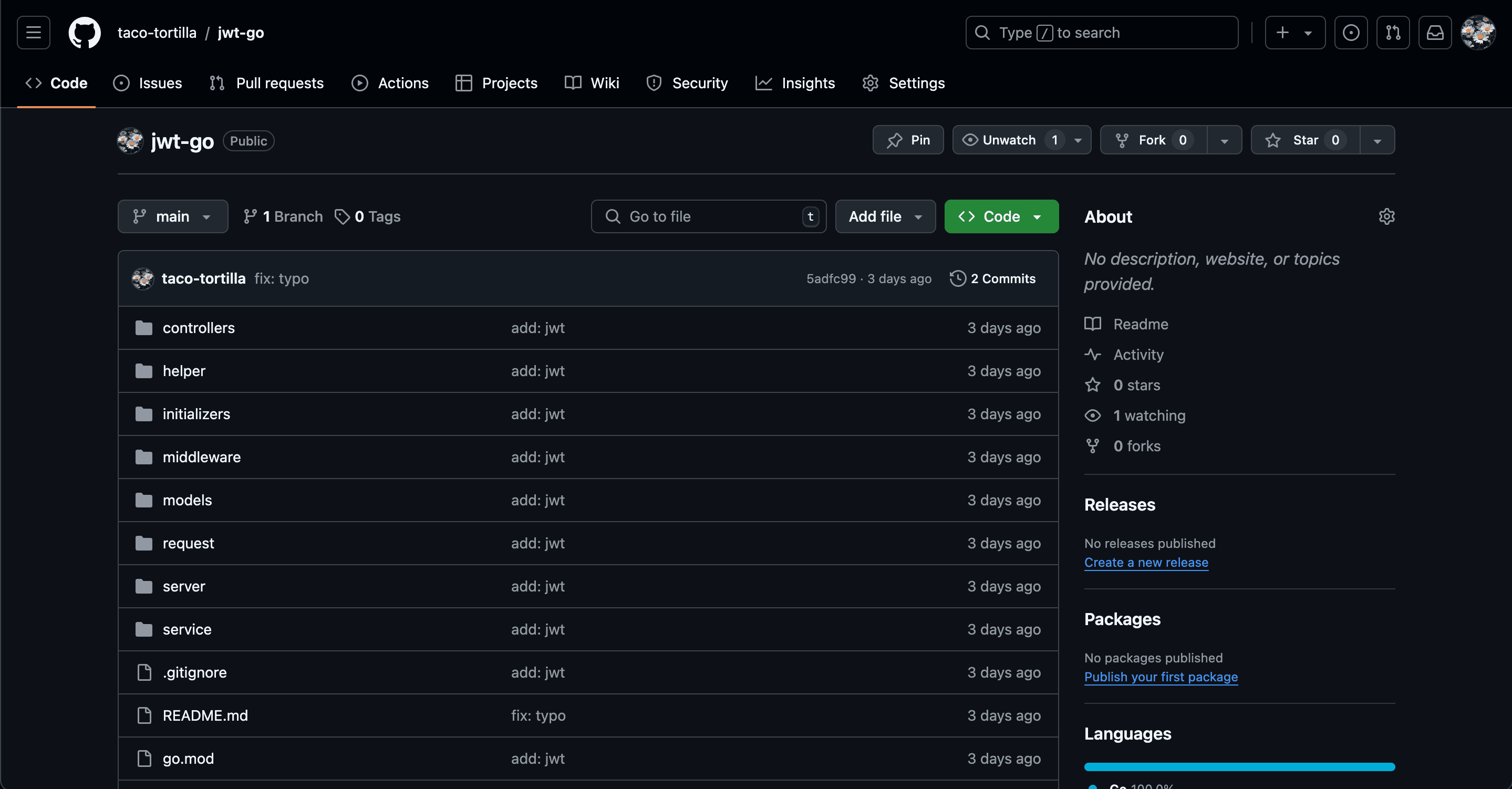This screenshot has width=1512, height=789.
Task: View the 0 Tags link
Action: click(367, 216)
